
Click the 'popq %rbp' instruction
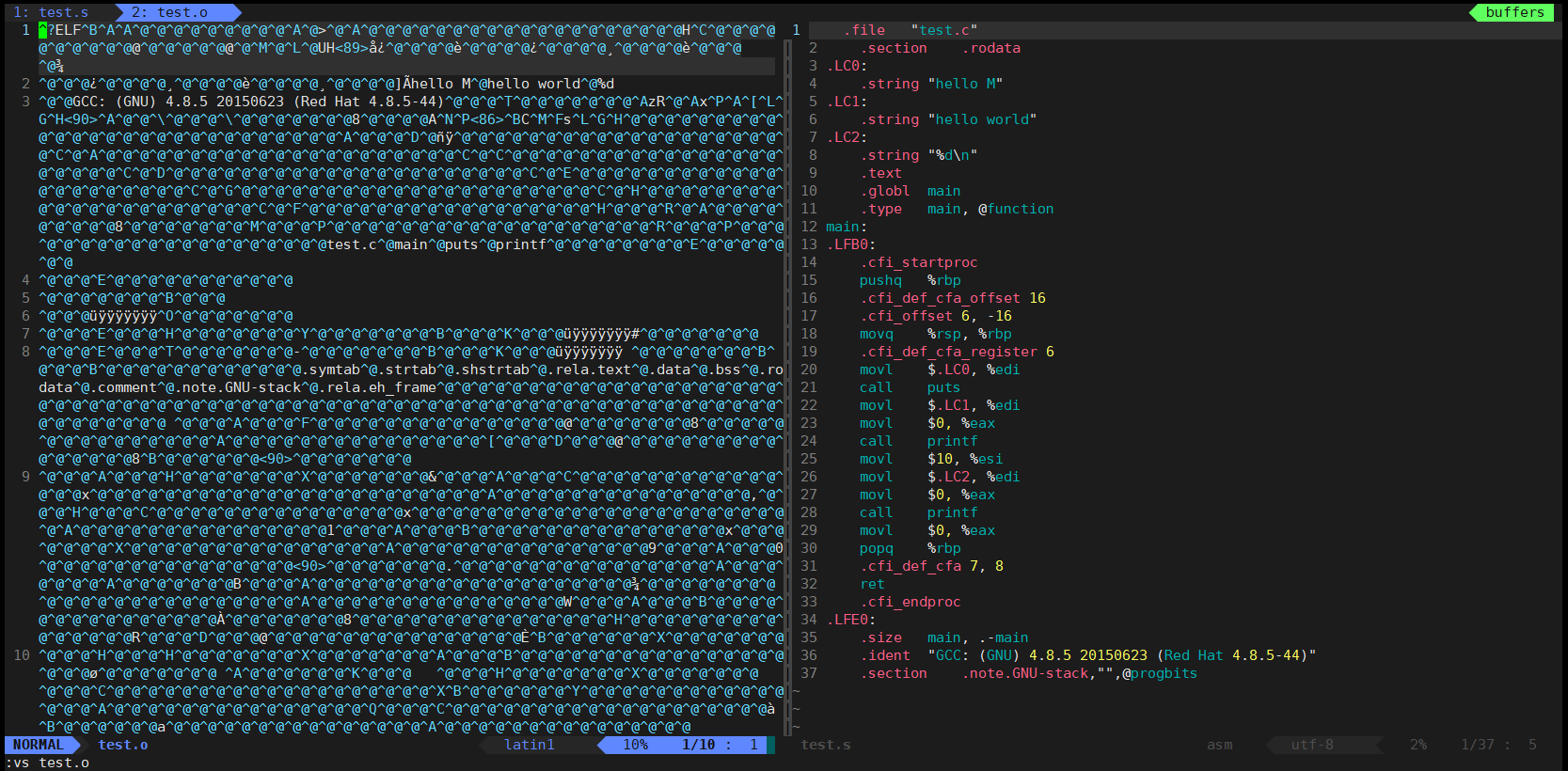point(911,548)
